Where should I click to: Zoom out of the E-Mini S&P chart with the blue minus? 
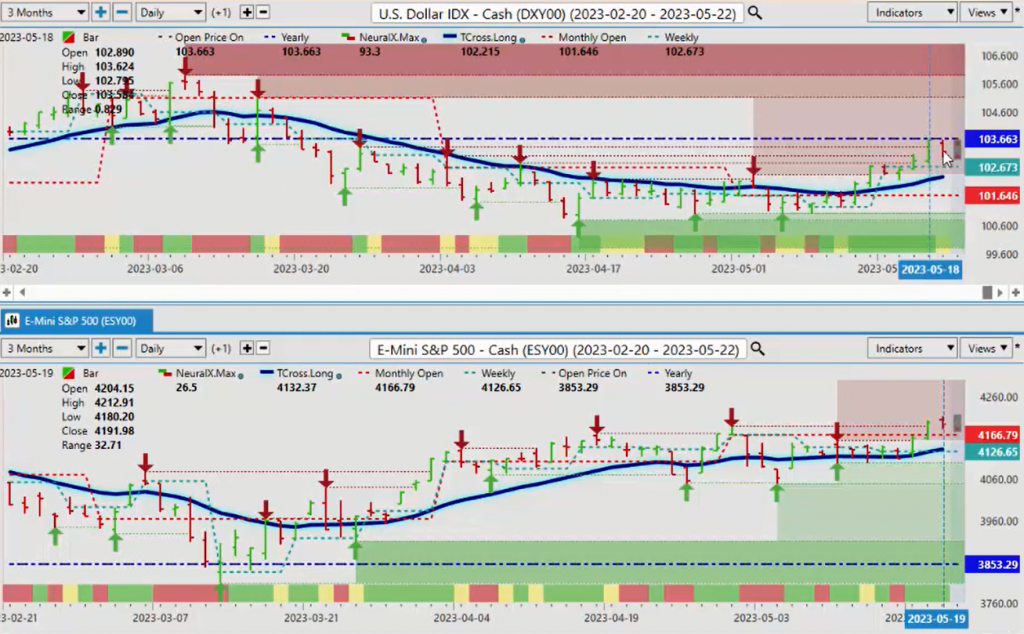[x=122, y=348]
